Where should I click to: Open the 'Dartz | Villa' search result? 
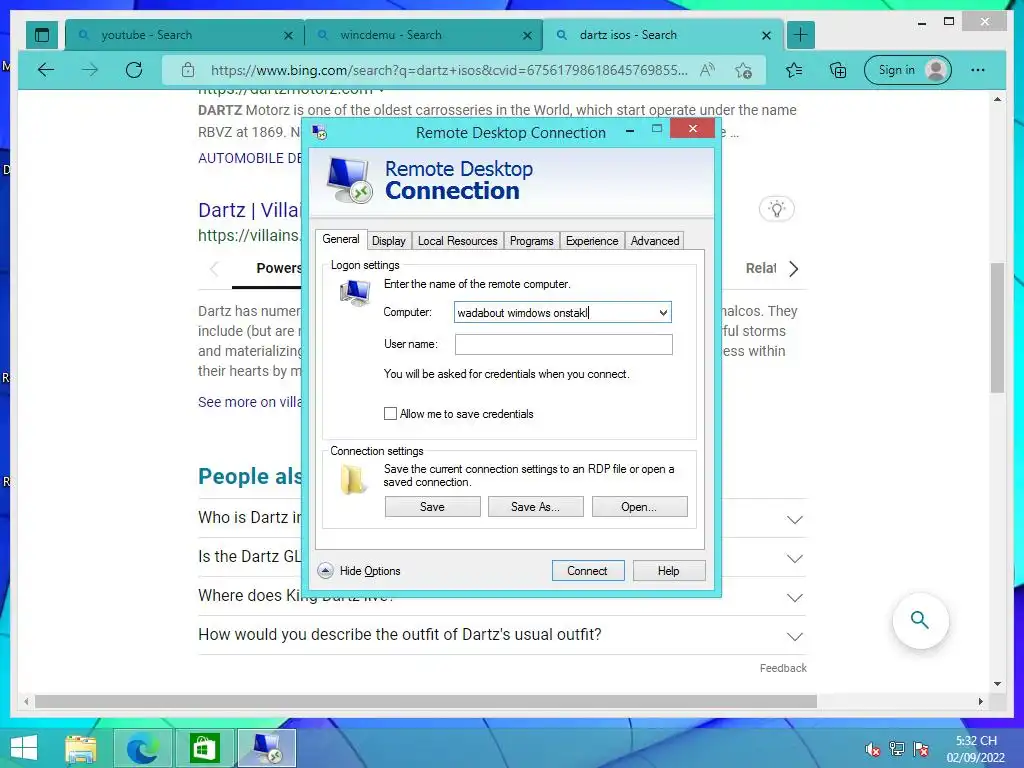[249, 210]
